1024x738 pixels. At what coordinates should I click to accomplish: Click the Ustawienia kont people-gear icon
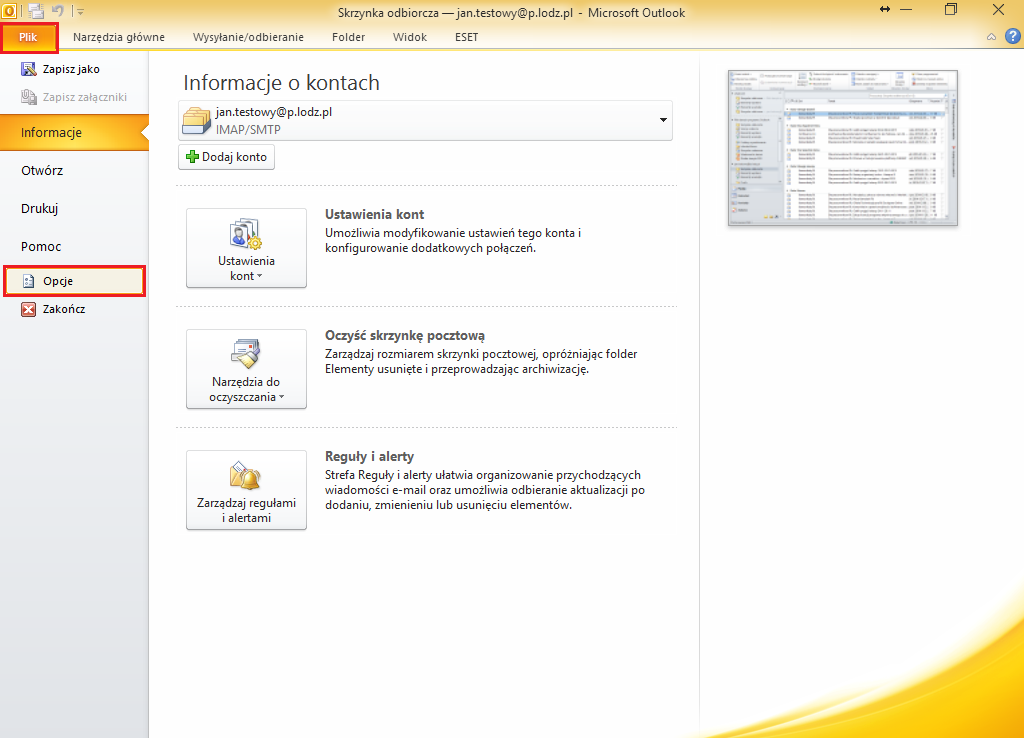pyautogui.click(x=246, y=234)
